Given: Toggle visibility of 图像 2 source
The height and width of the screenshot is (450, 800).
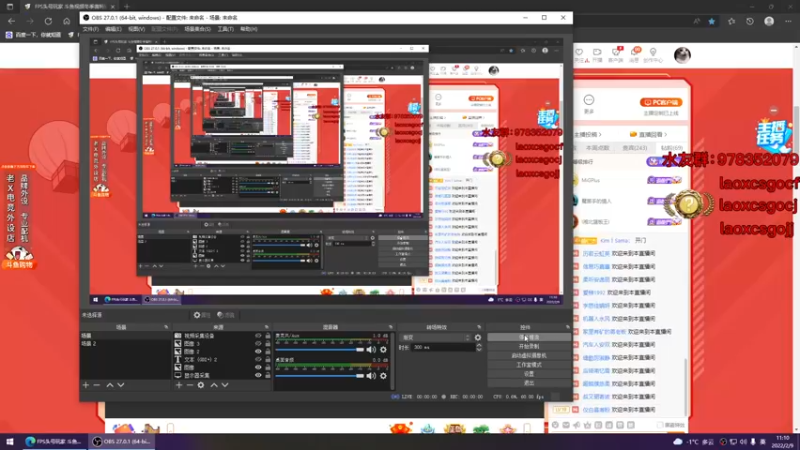Looking at the screenshot, I should pos(258,352).
